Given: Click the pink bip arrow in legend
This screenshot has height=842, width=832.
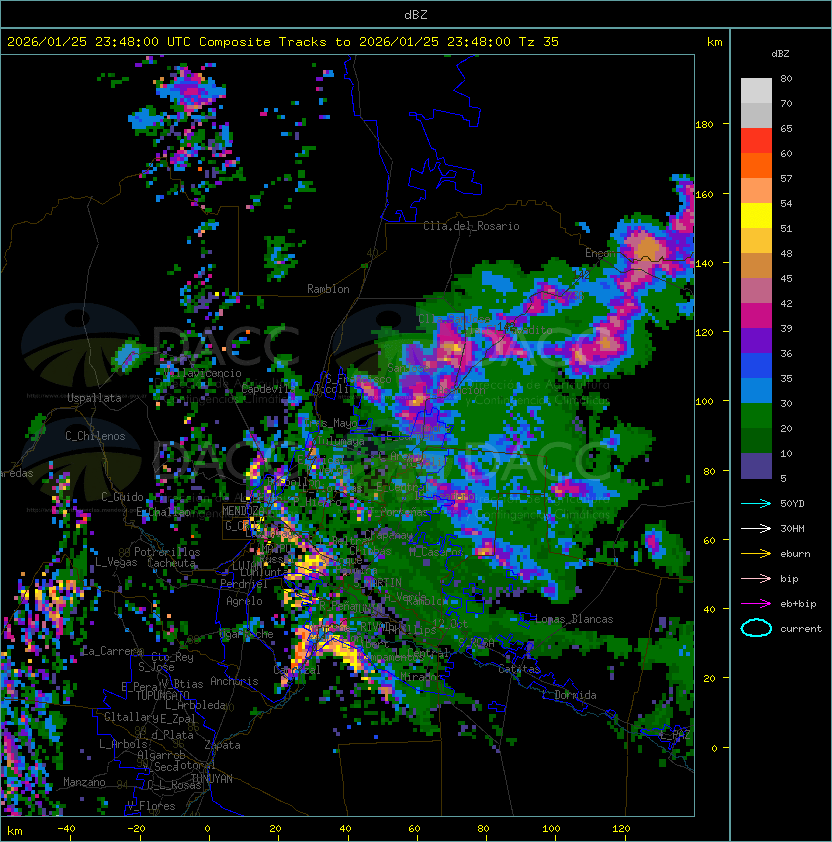Looking at the screenshot, I should coord(756,578).
